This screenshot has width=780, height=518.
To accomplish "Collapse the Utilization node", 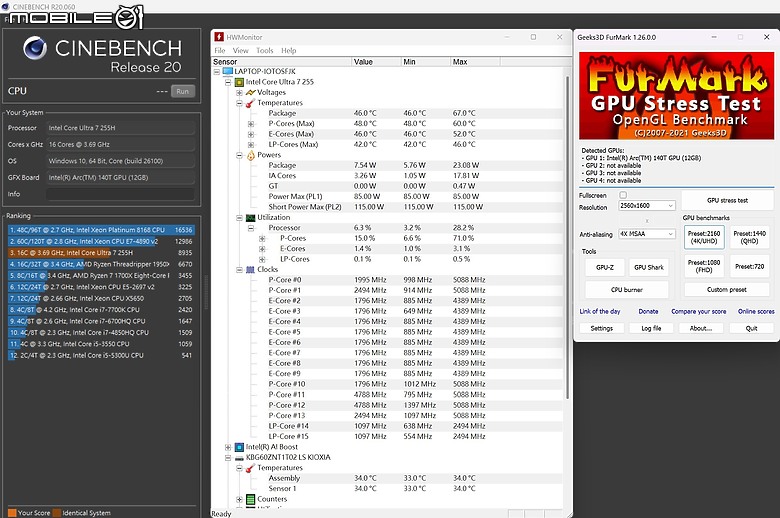I will [239, 217].
